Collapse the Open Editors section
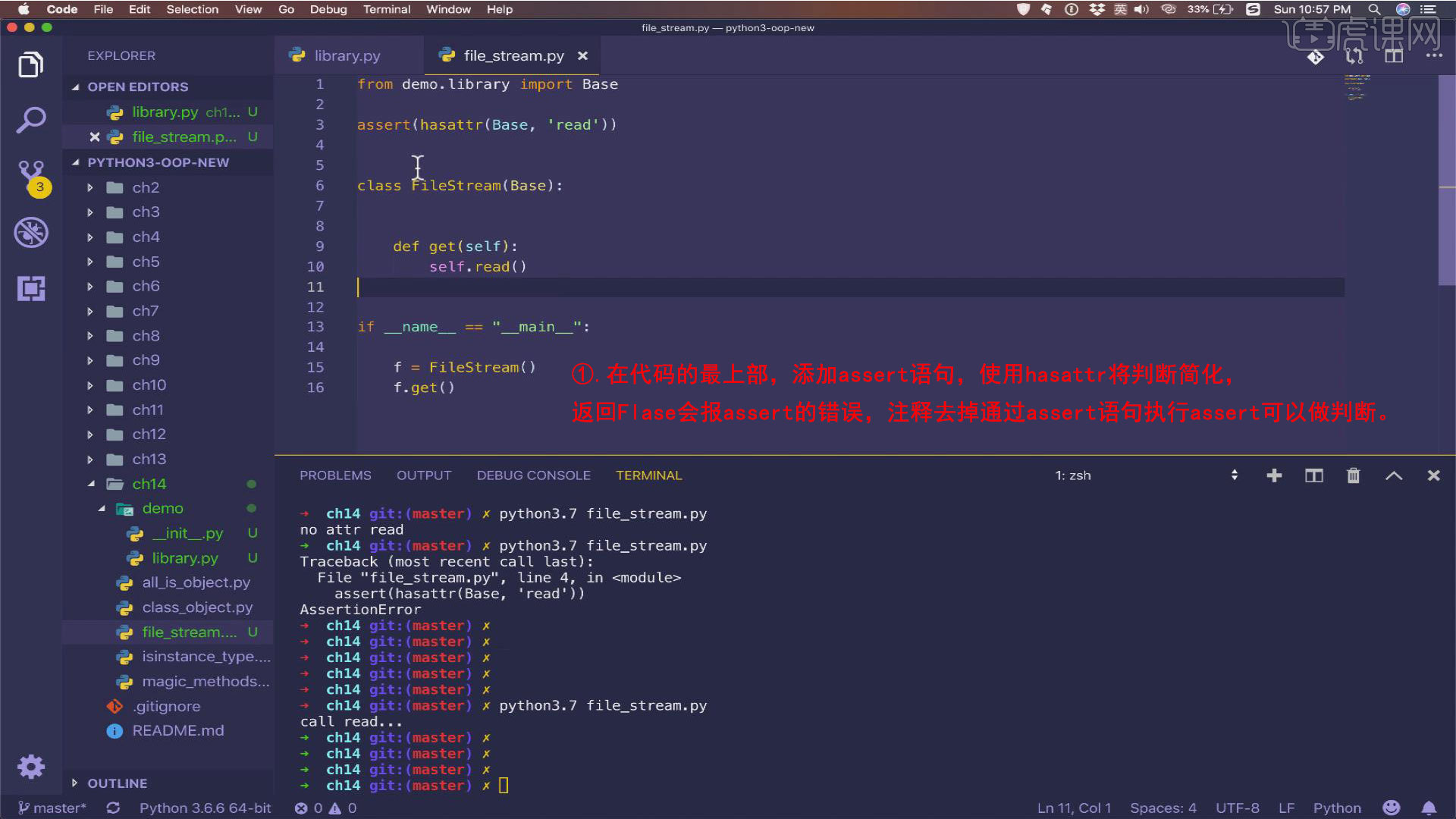Image resolution: width=1456 pixels, height=819 pixels. point(76,87)
